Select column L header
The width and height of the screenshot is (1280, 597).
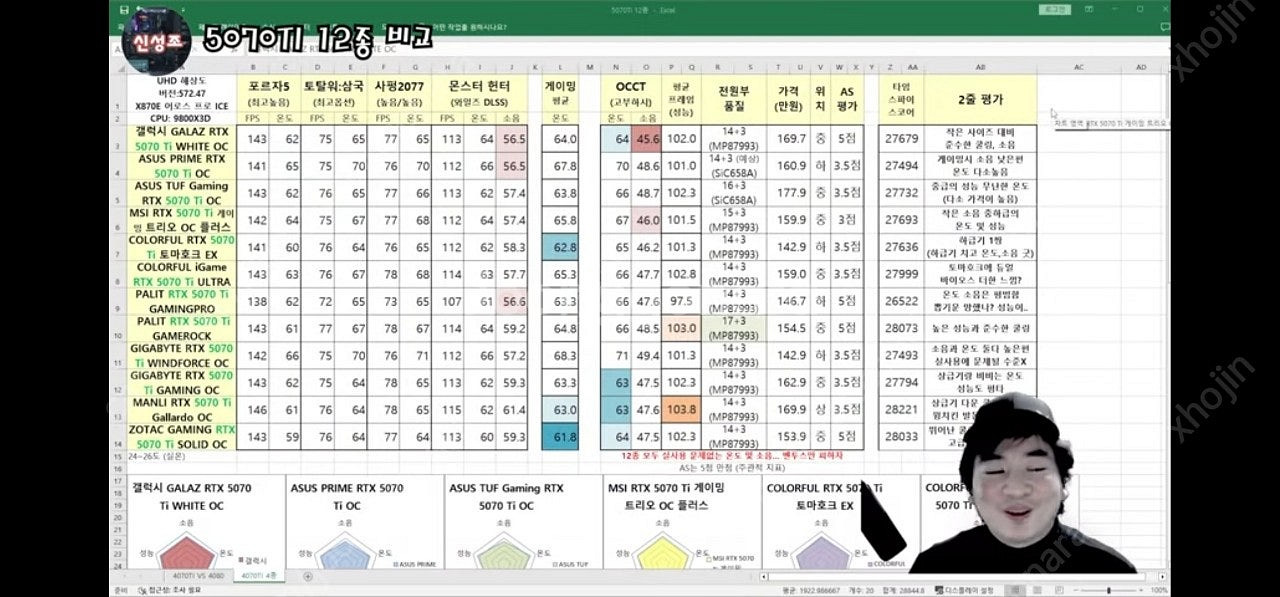(x=560, y=67)
